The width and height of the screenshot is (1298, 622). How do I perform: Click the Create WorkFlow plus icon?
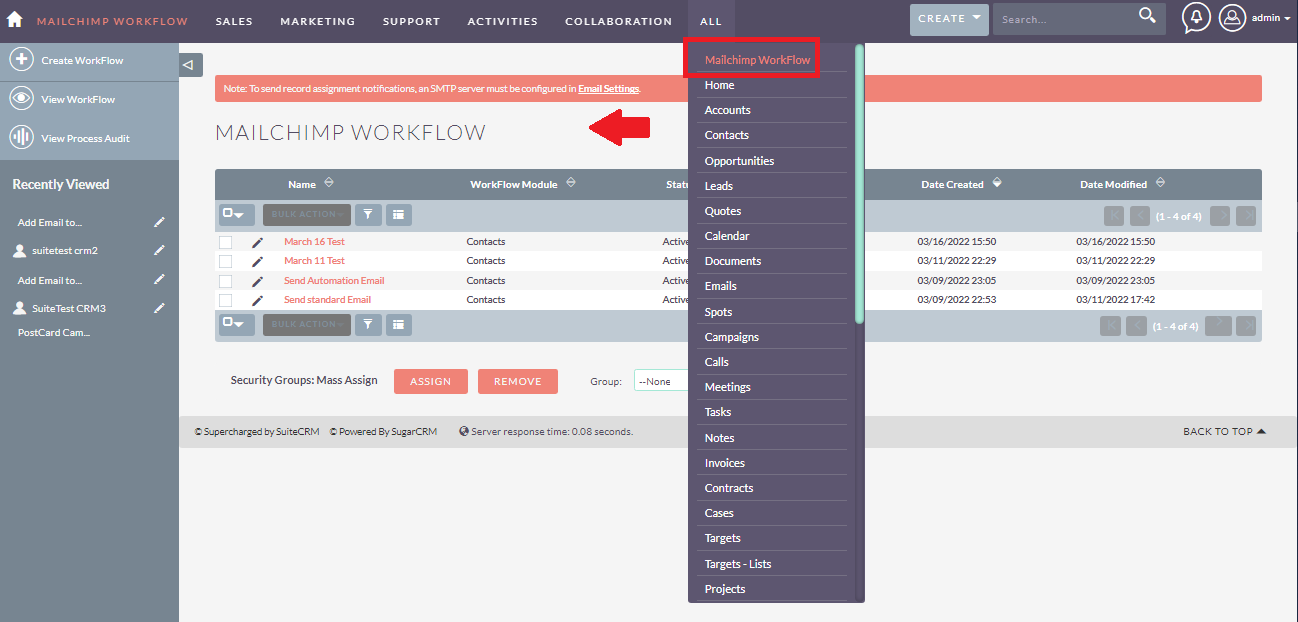click(22, 60)
